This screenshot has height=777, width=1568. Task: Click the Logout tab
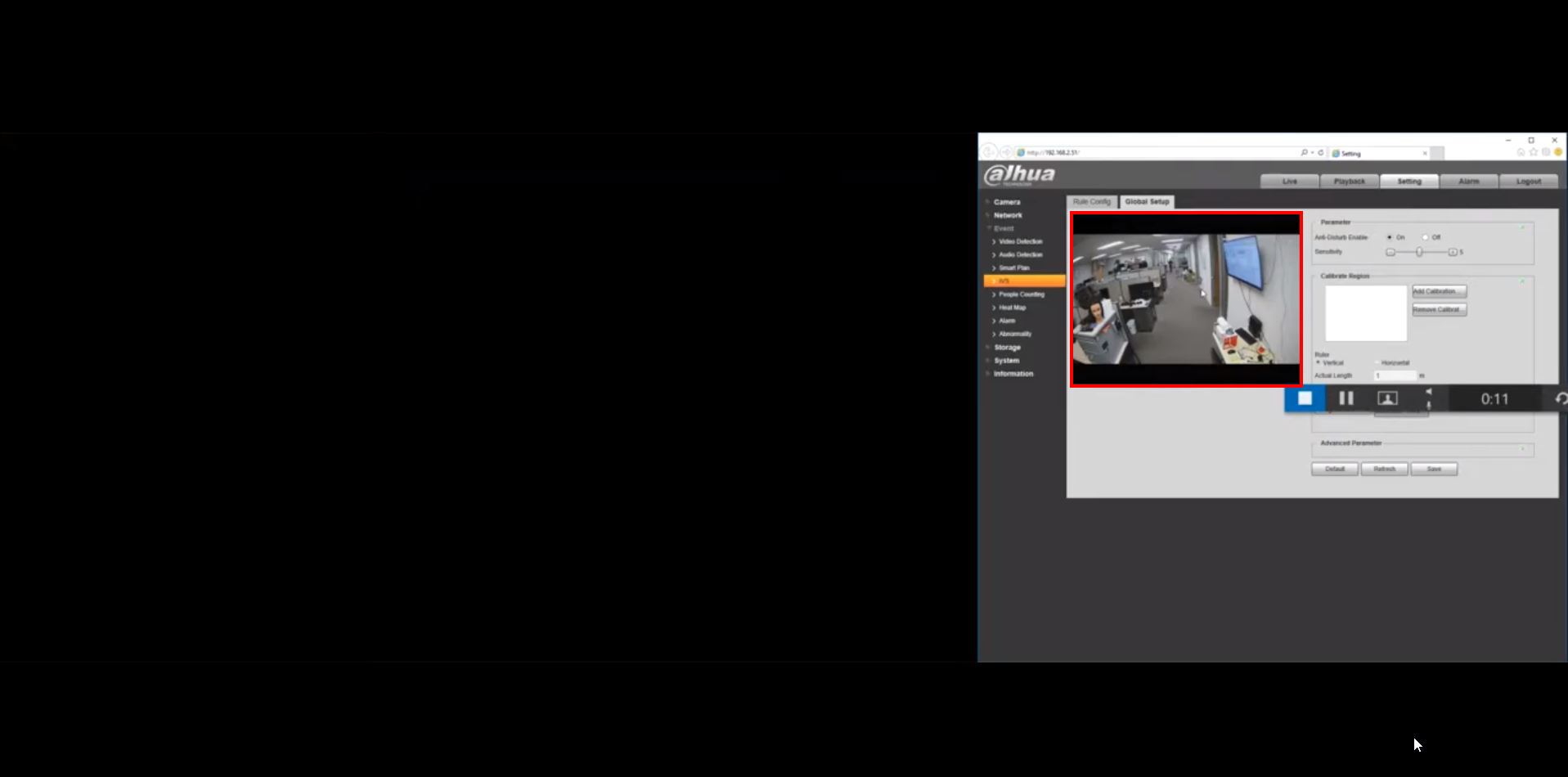click(x=1529, y=181)
